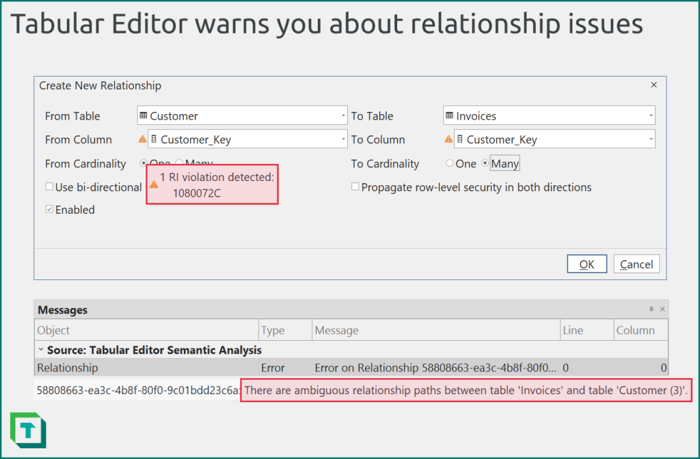700x459 pixels.
Task: Close the Create New Relationship dialog
Action: (x=654, y=85)
